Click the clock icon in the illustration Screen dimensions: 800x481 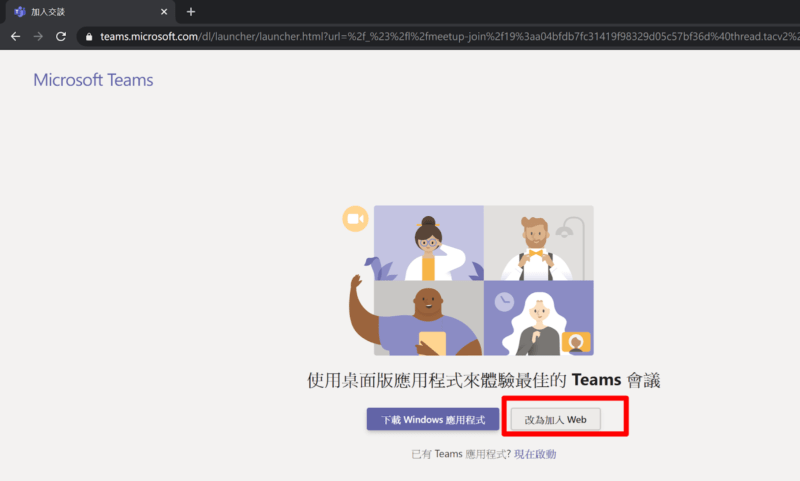[504, 300]
